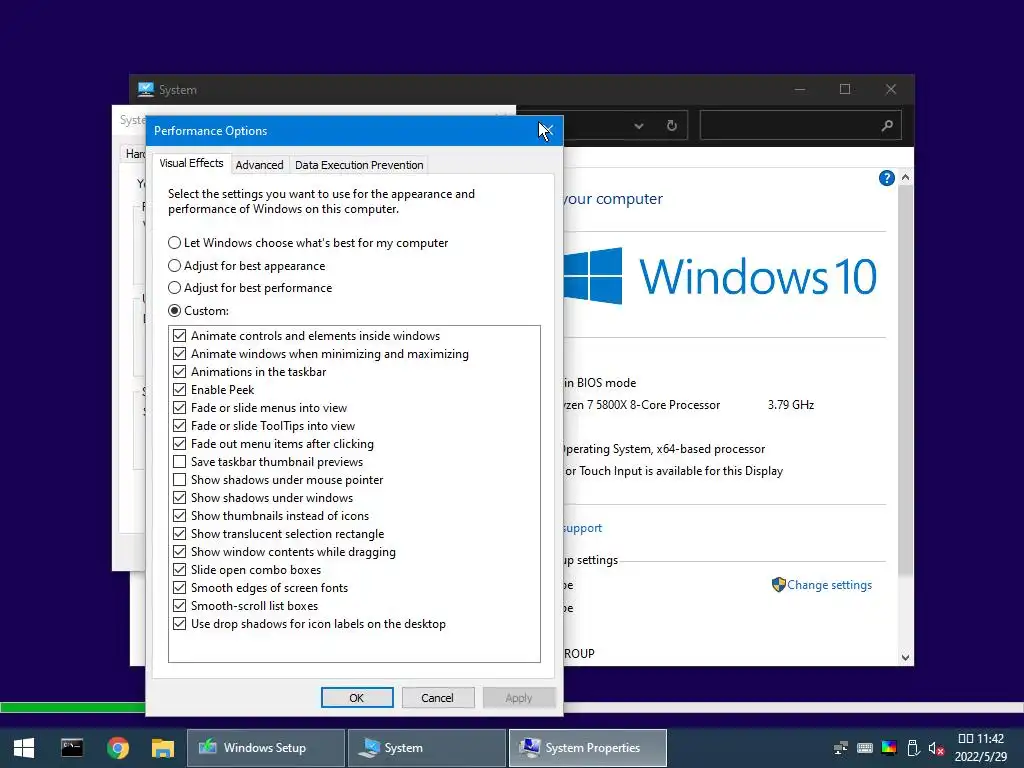This screenshot has height=768, width=1024.
Task: Click the System window vertical scrollbar thumb
Action: [x=905, y=380]
